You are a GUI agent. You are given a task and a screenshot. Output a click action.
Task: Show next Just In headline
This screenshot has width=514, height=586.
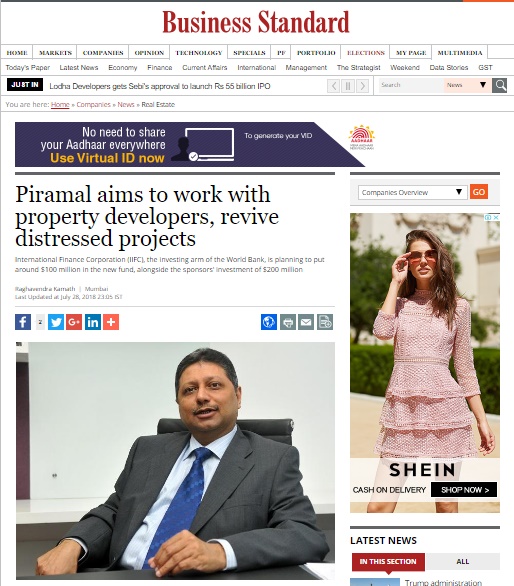click(x=362, y=86)
